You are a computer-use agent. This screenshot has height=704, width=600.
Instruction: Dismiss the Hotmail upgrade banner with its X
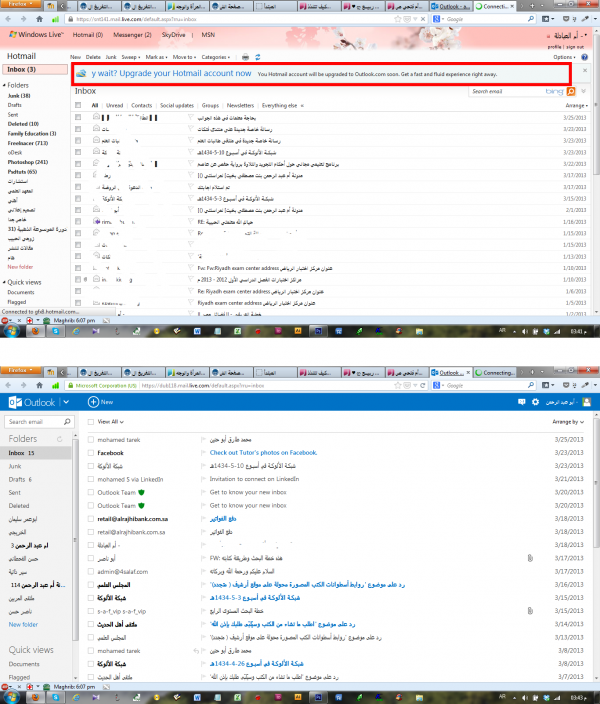[x=585, y=70]
